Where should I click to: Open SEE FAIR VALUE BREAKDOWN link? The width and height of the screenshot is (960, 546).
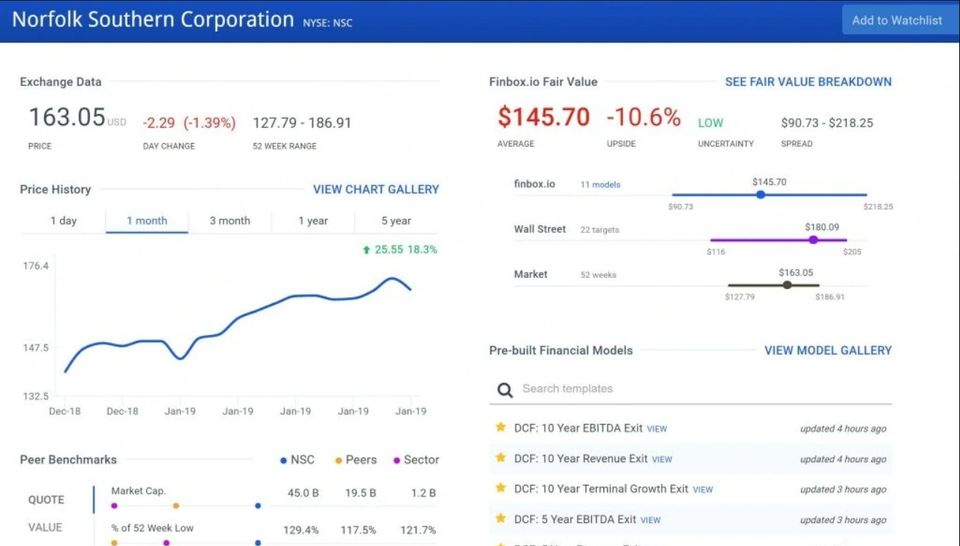tap(808, 82)
